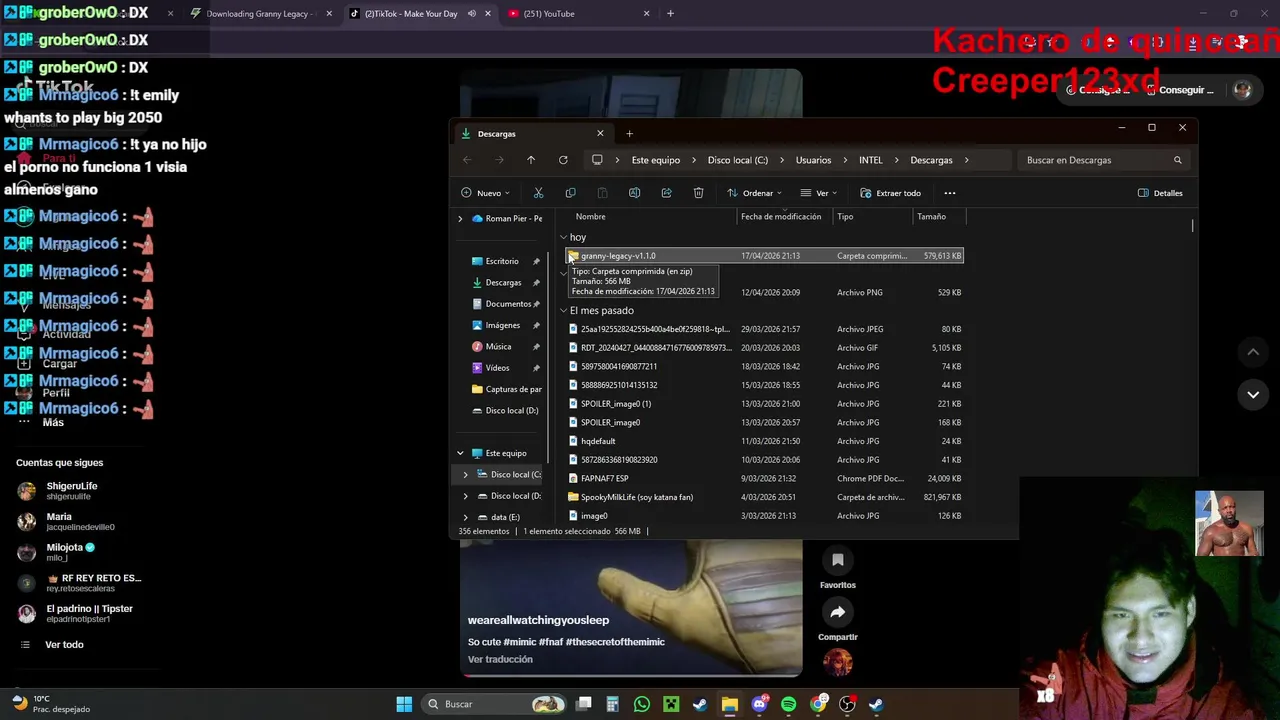Click Extraer todo button
This screenshot has width=1280, height=720.
(891, 193)
